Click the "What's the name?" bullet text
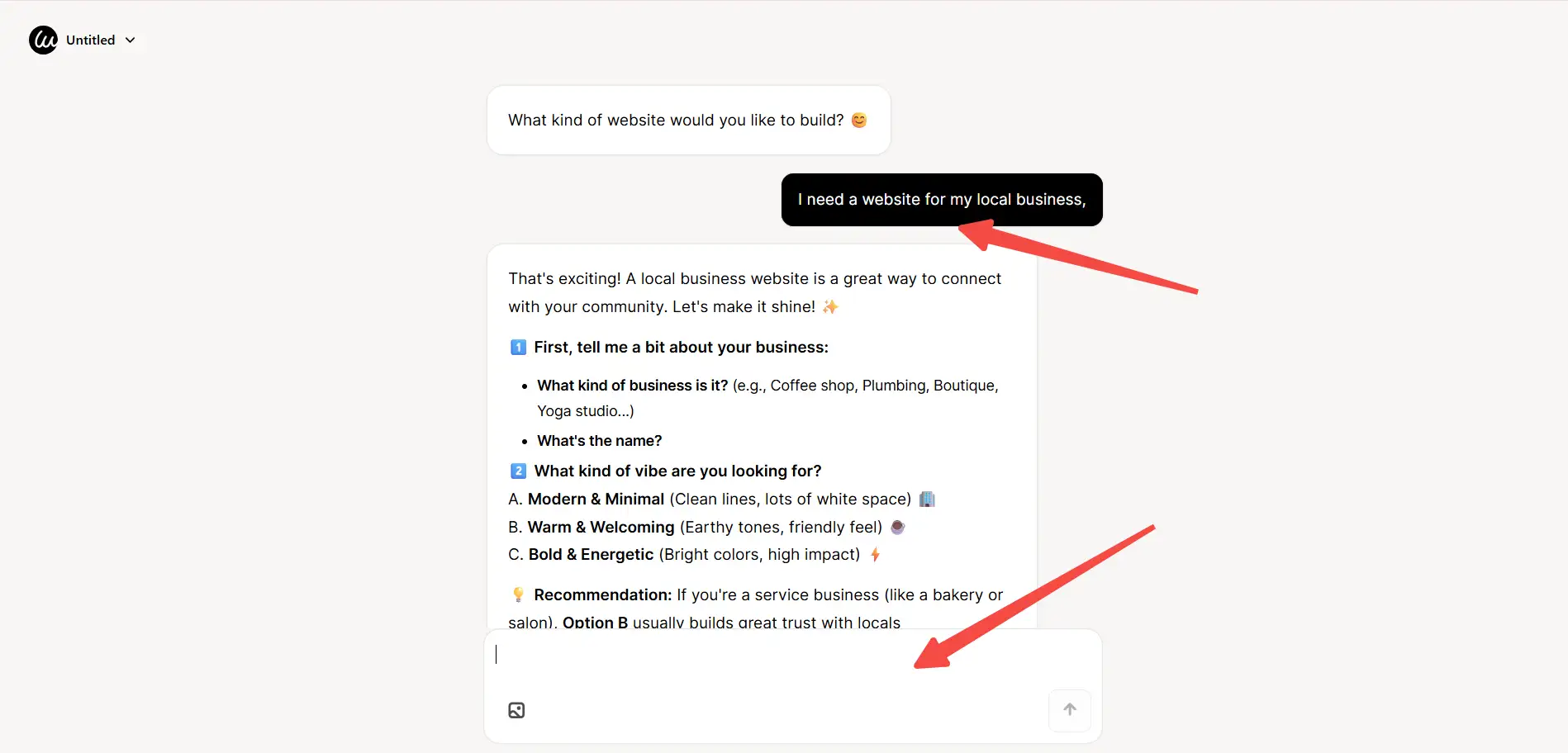 click(599, 441)
